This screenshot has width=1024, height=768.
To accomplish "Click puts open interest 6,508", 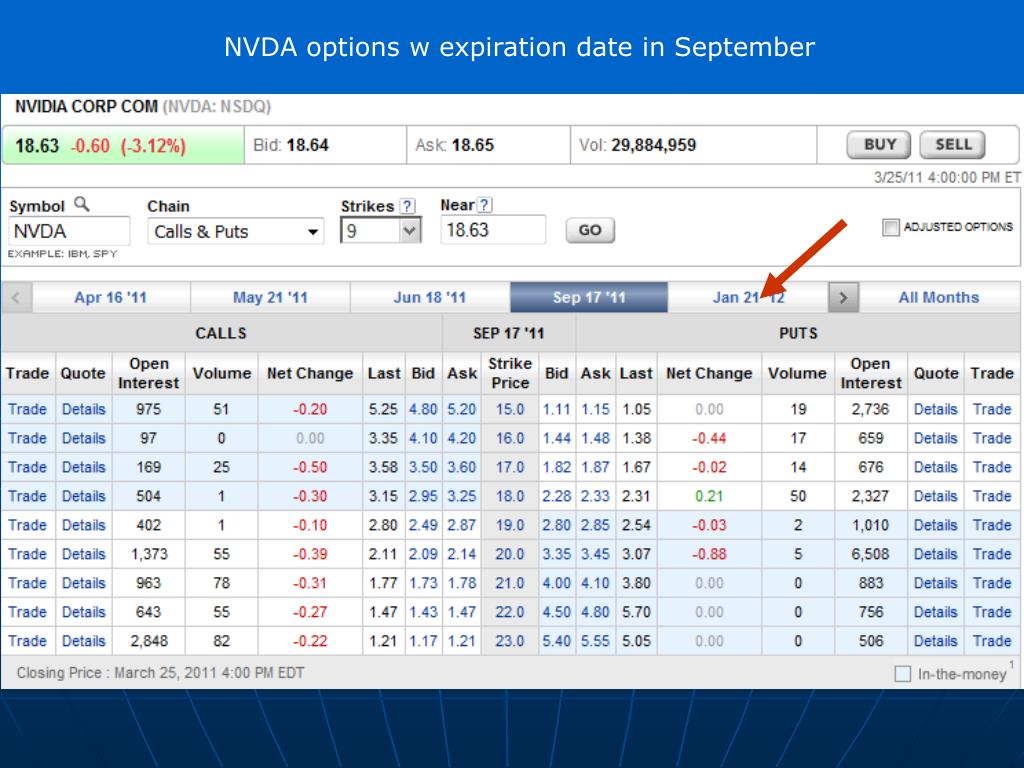I will (870, 554).
